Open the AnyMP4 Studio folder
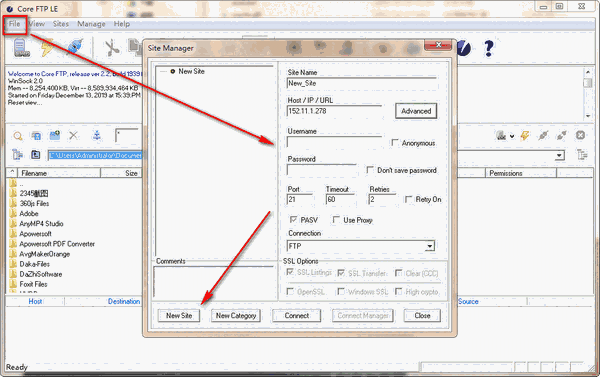 coord(41,224)
